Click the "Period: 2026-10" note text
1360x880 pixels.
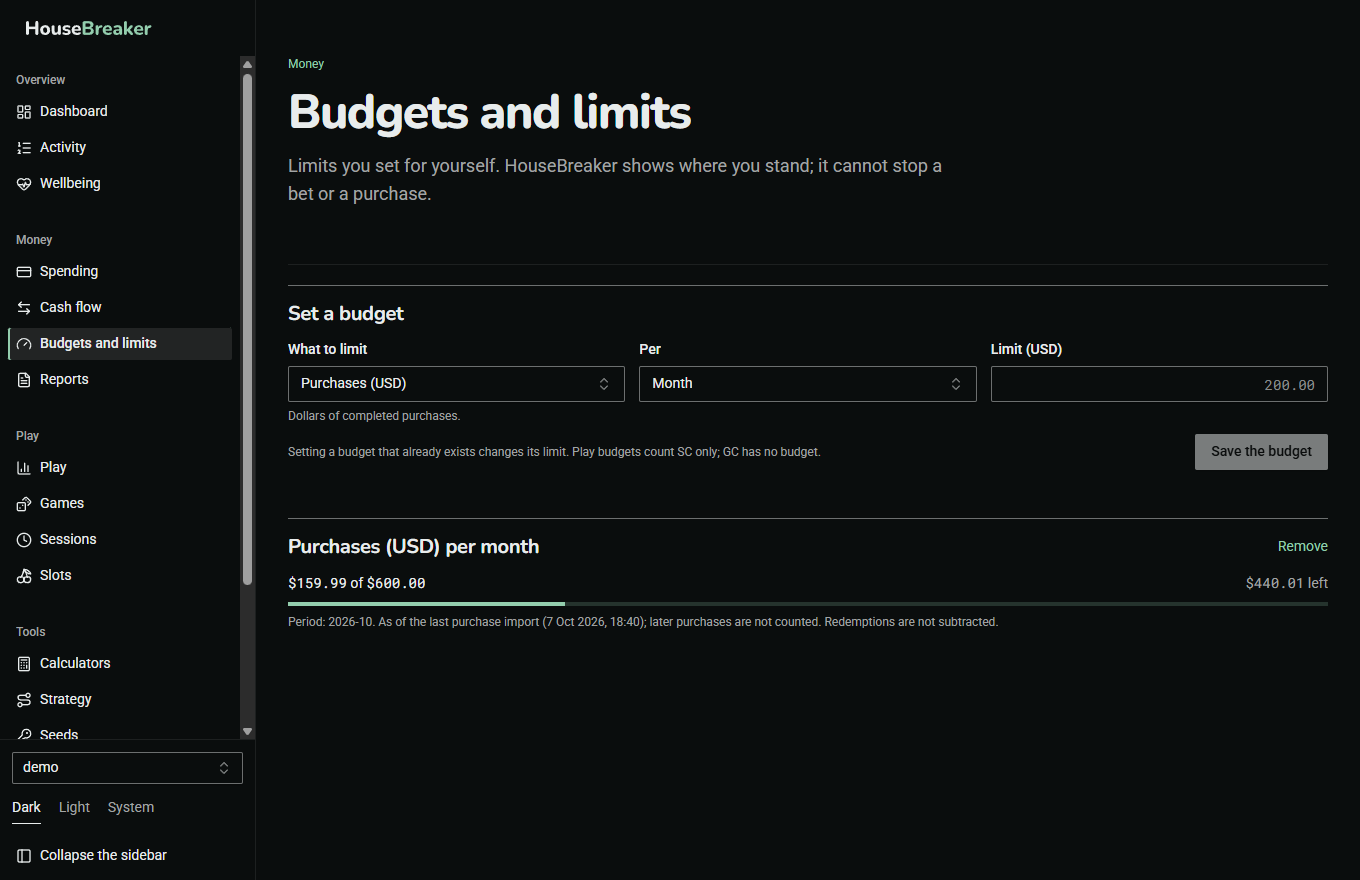643,622
